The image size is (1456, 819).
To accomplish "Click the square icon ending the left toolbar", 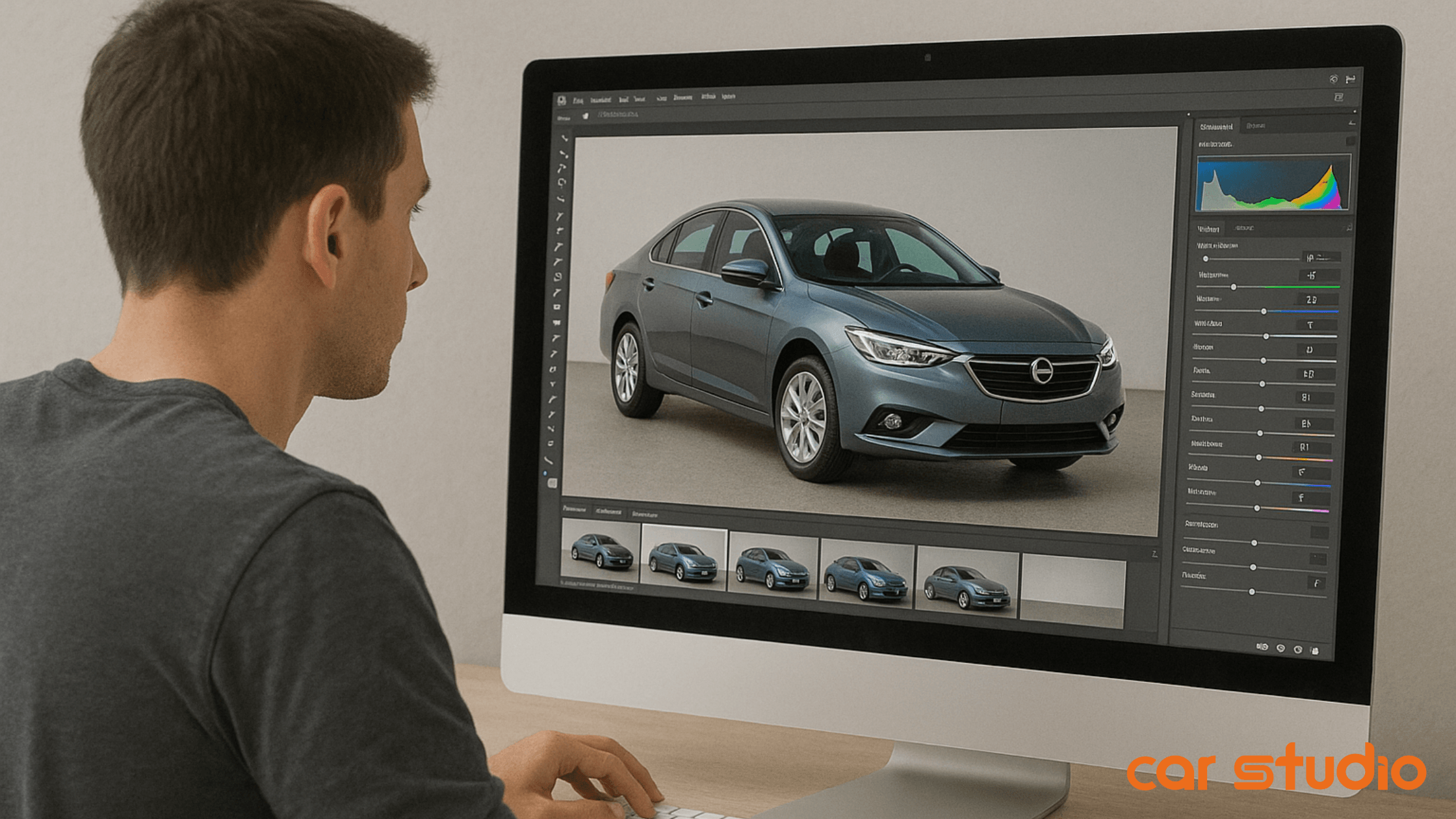I will pyautogui.click(x=552, y=483).
